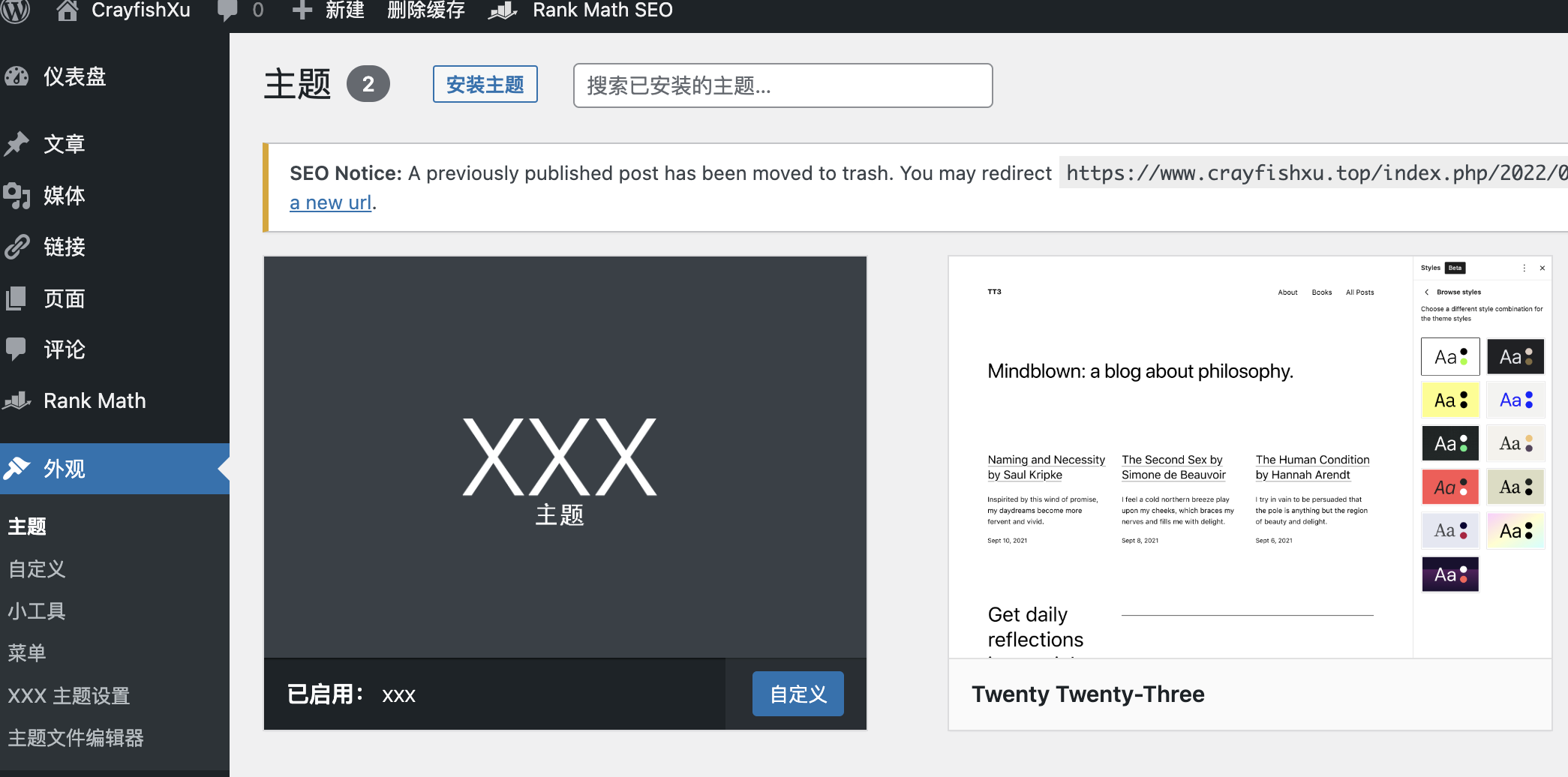The image size is (1568, 777).
Task: Click the comments bubble icon in admin bar
Action: point(227,10)
